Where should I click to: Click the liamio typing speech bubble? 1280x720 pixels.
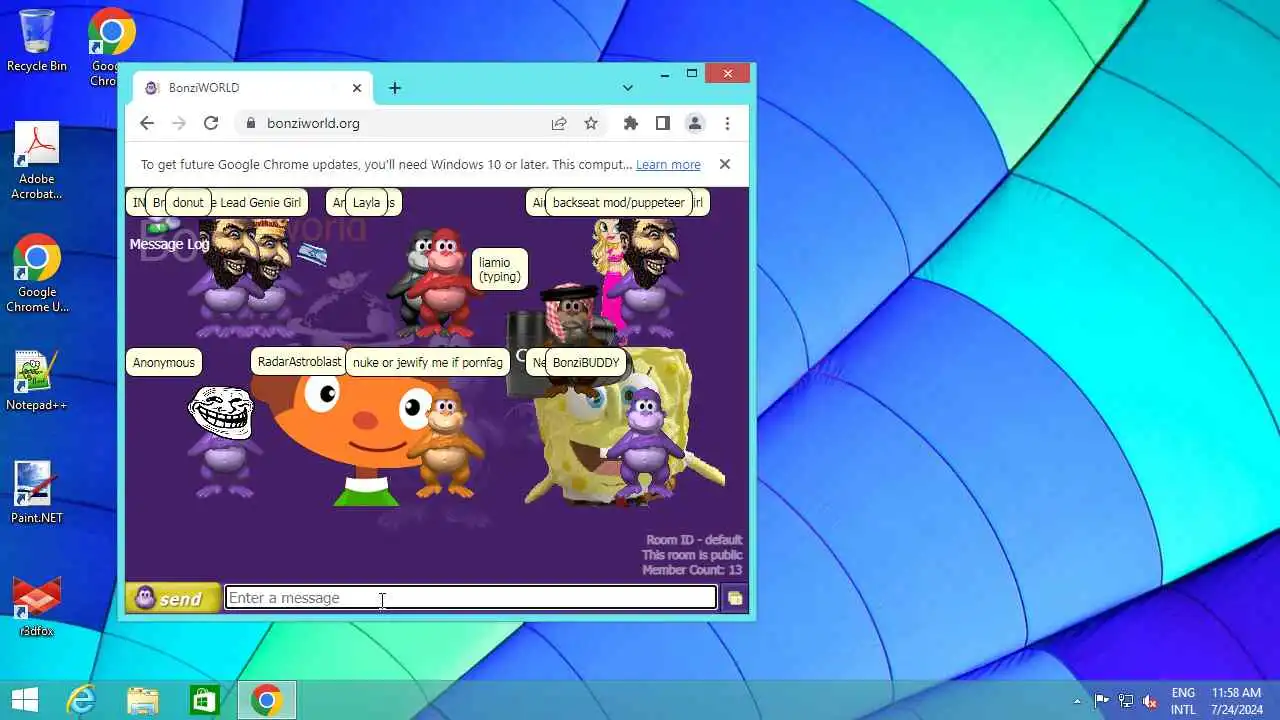(x=500, y=269)
